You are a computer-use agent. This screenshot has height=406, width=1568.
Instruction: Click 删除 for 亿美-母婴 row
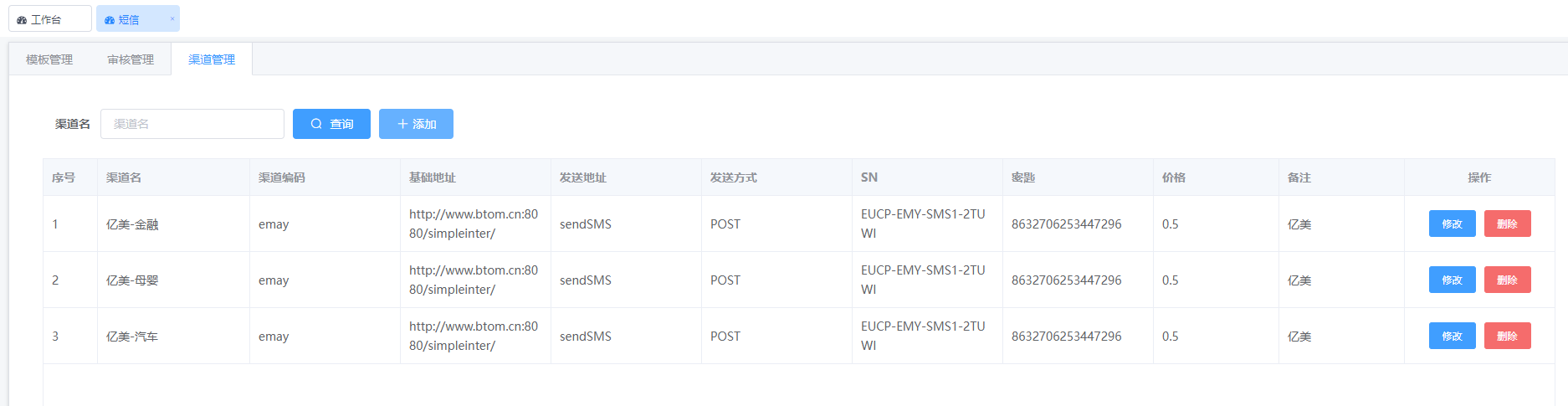[1508, 280]
